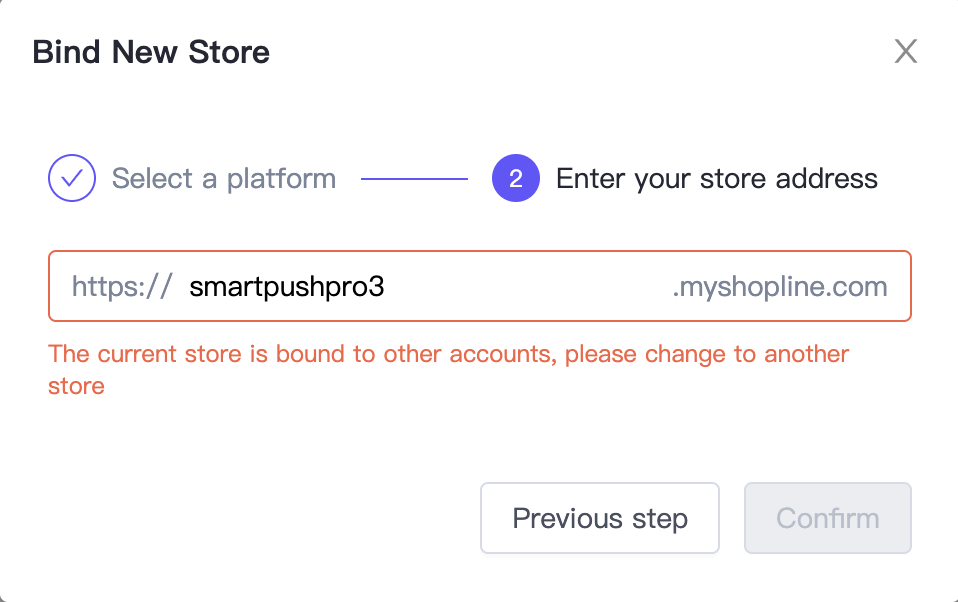Screen dimensions: 958x602
Task: Click the connector line between the steps
Action: [414, 179]
